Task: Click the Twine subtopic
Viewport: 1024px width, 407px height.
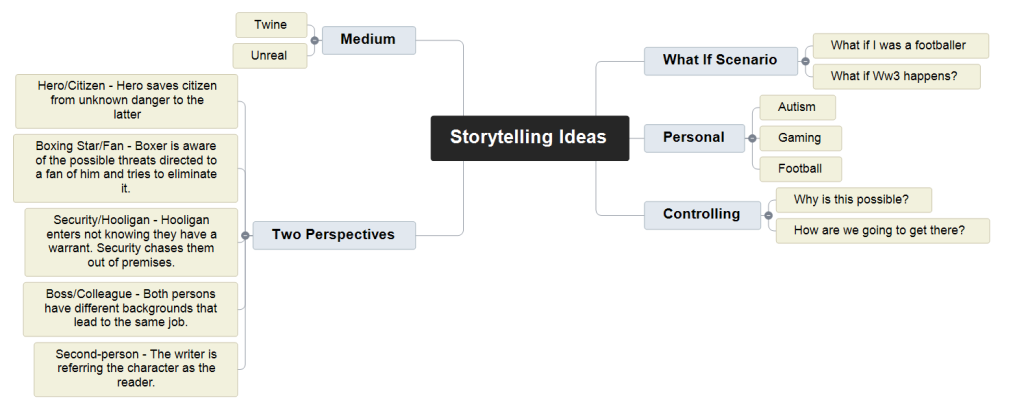Action: (271, 25)
